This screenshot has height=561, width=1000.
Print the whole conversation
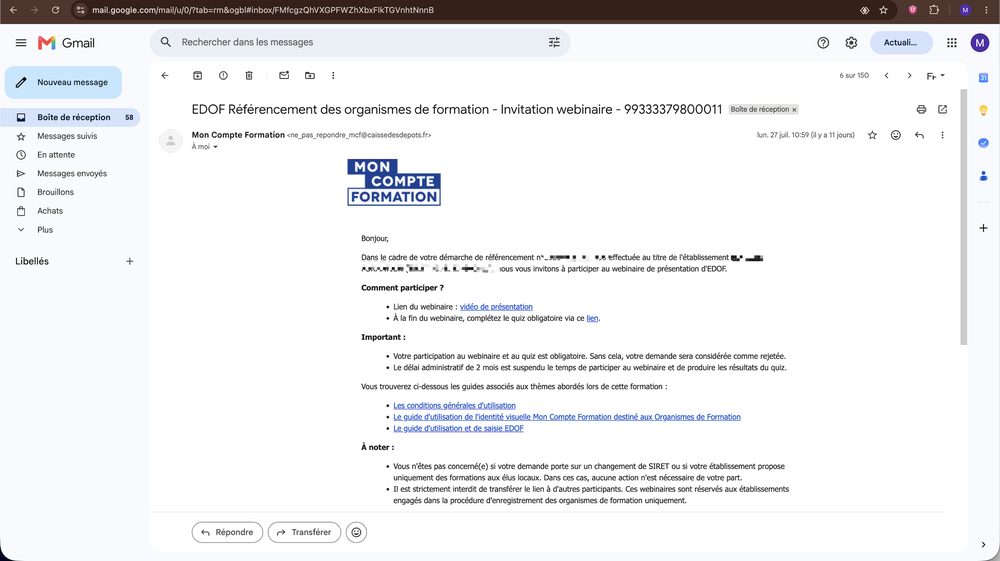pyautogui.click(x=921, y=110)
